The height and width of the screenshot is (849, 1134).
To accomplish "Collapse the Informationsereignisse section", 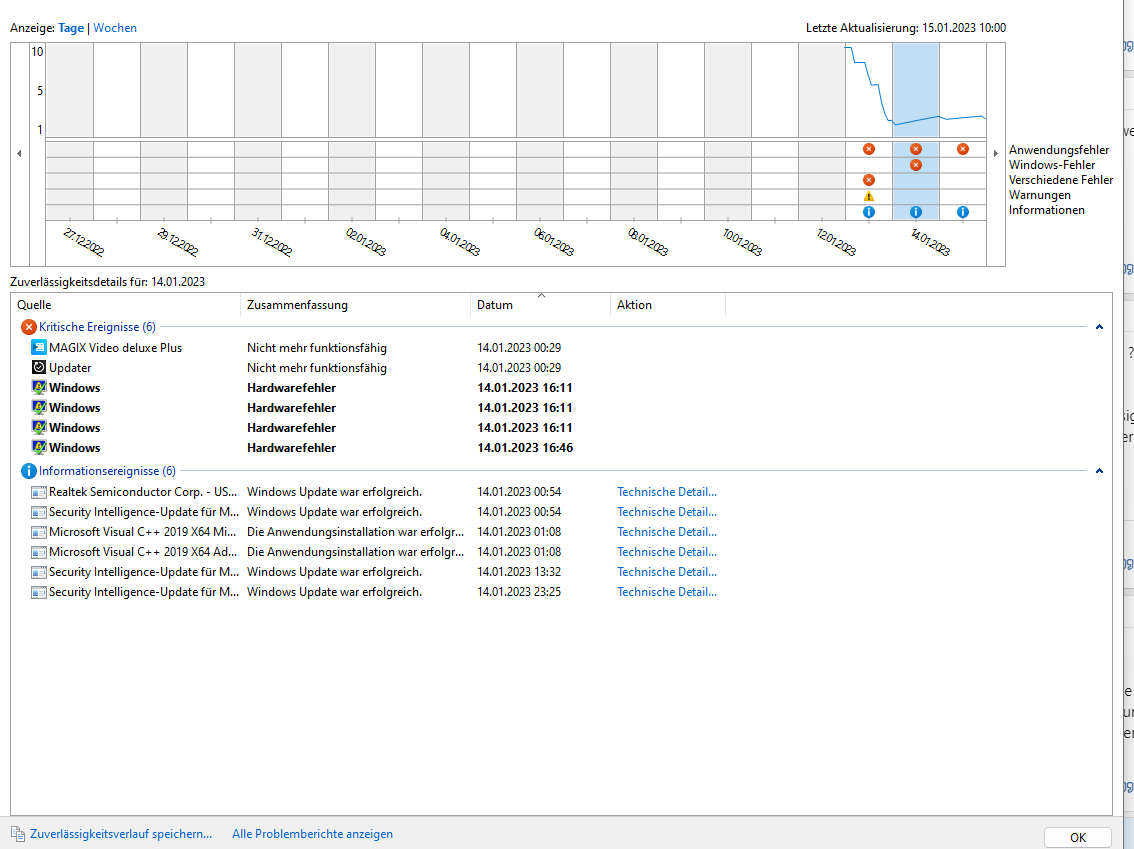I will click(x=1098, y=470).
